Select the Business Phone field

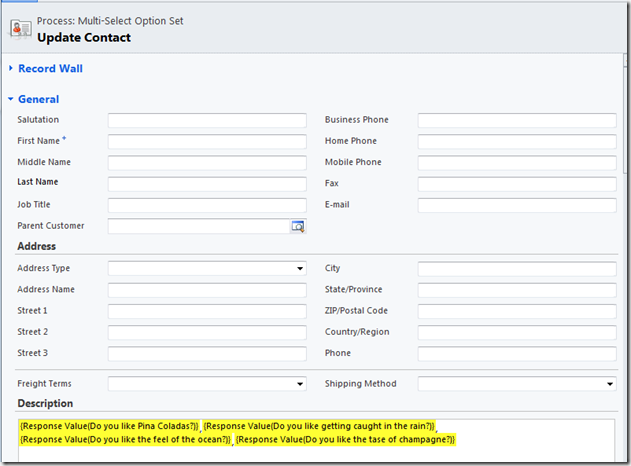[517, 121]
